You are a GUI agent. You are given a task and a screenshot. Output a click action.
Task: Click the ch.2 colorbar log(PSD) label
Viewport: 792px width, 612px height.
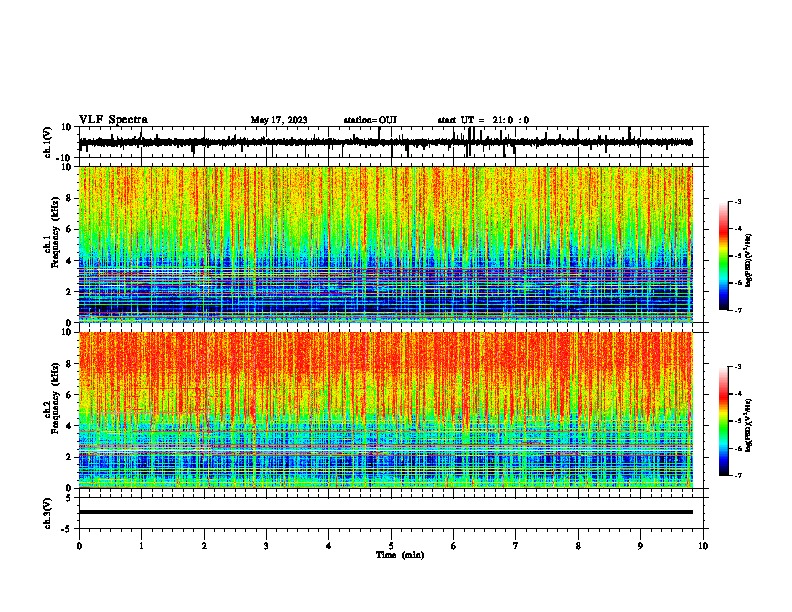748,425
